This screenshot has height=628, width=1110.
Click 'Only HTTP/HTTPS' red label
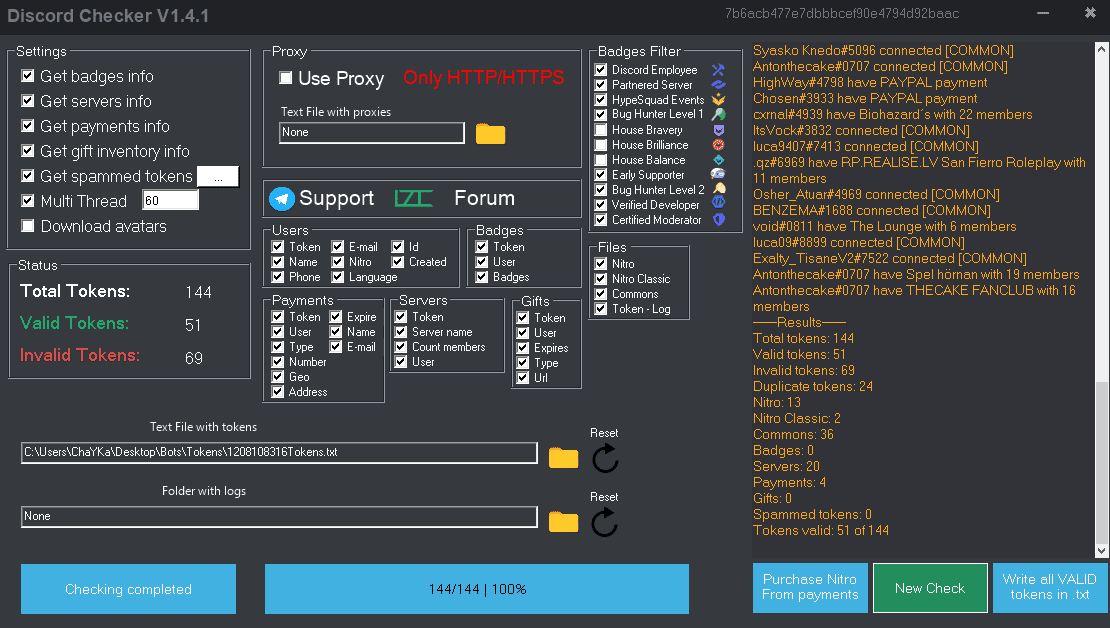point(484,77)
